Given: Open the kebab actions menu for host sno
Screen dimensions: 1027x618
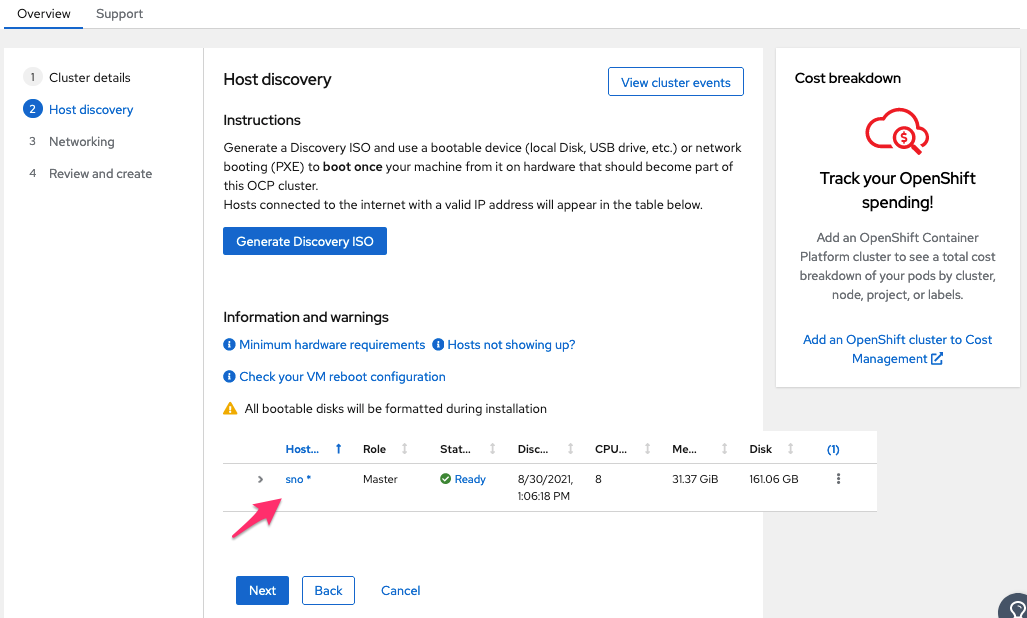Looking at the screenshot, I should pyautogui.click(x=838, y=479).
